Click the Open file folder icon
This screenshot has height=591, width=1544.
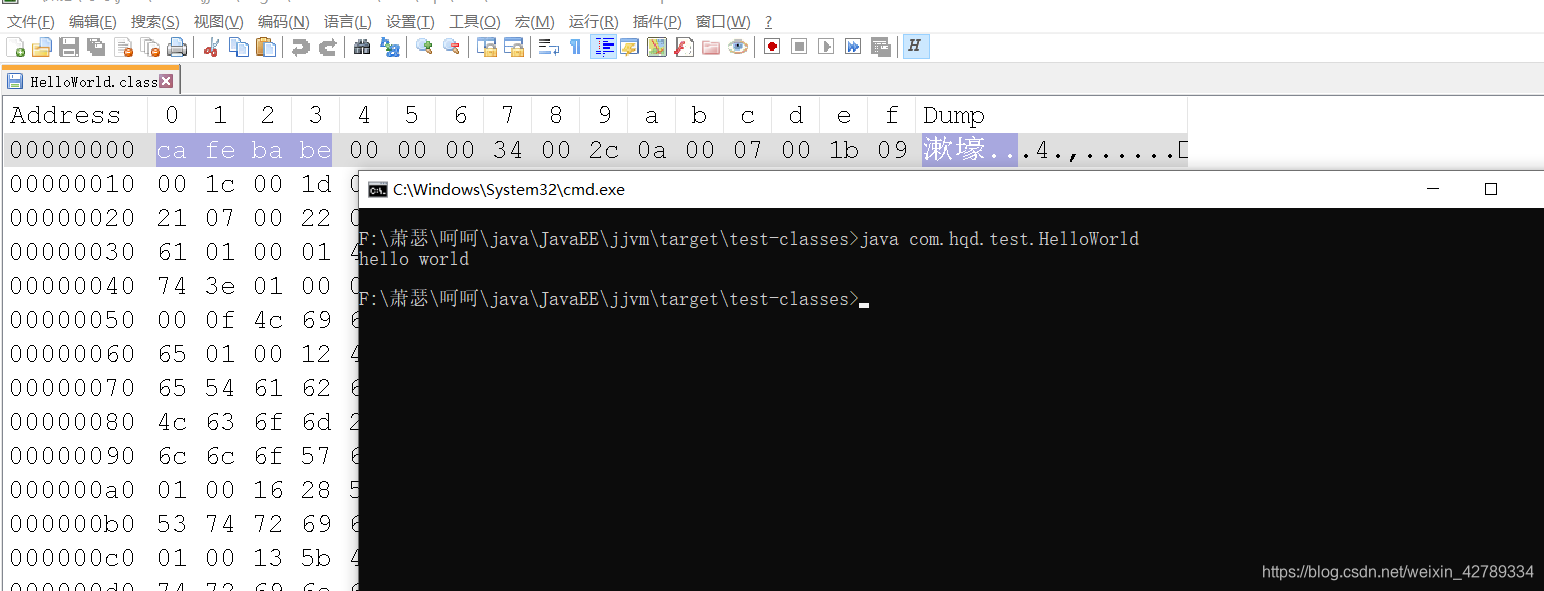click(x=41, y=46)
